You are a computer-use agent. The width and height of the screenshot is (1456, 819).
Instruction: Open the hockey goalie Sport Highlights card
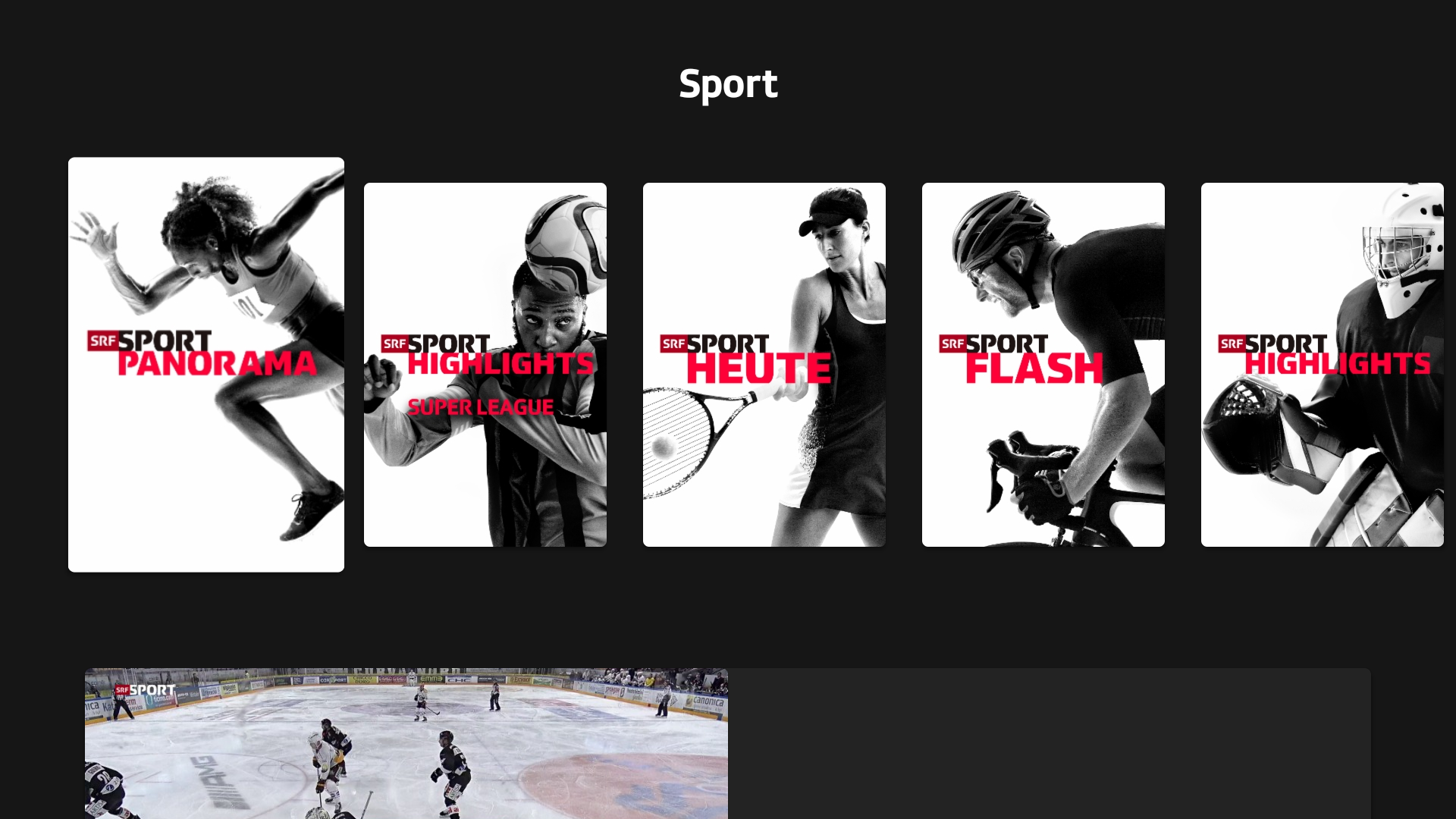1323,365
